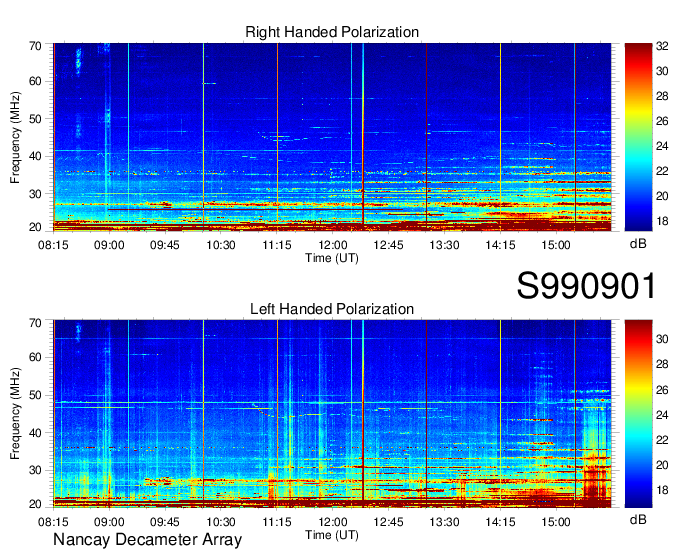Click the 09:00 time tick of Right Handed plot
Screen dimensions: 680x552
(109, 245)
